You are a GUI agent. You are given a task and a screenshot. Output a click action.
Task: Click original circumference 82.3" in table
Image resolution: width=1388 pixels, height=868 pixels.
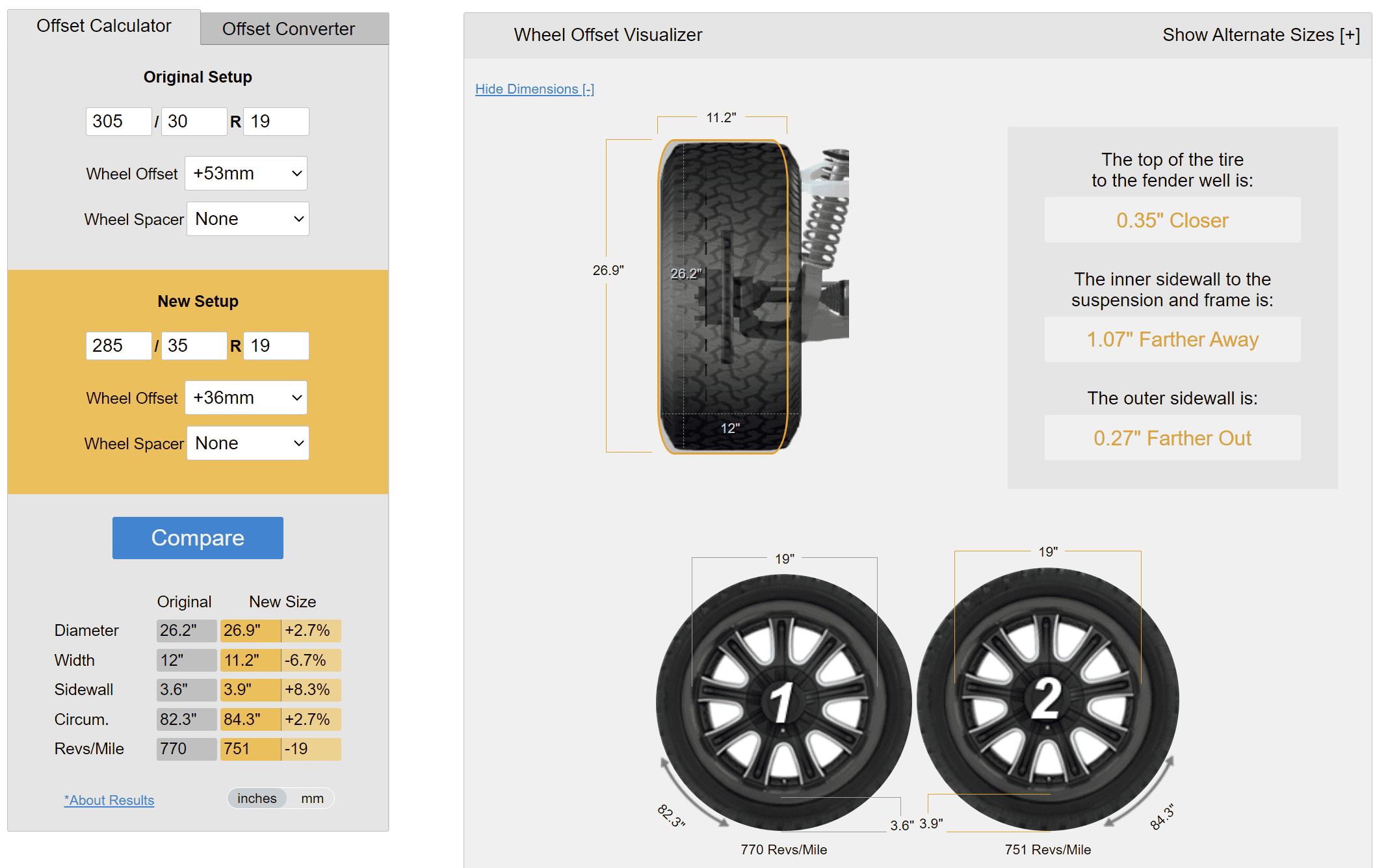click(187, 720)
